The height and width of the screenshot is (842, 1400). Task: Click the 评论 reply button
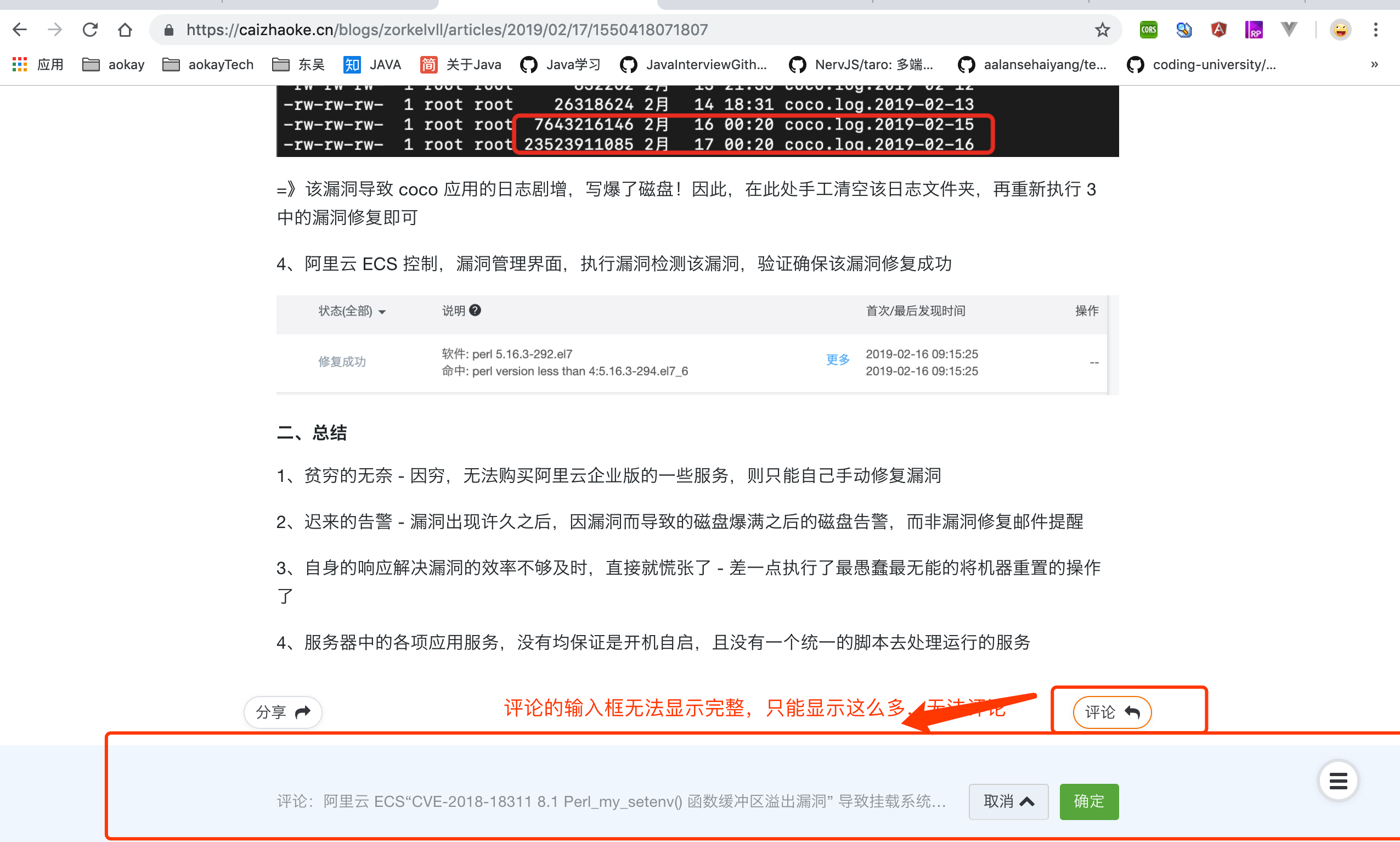pyautogui.click(x=1111, y=711)
